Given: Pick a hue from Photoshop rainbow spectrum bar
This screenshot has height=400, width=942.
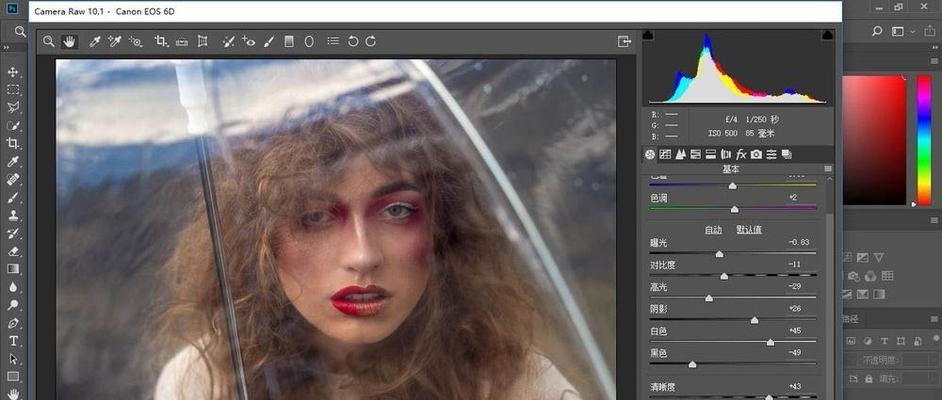Looking at the screenshot, I should [x=924, y=140].
